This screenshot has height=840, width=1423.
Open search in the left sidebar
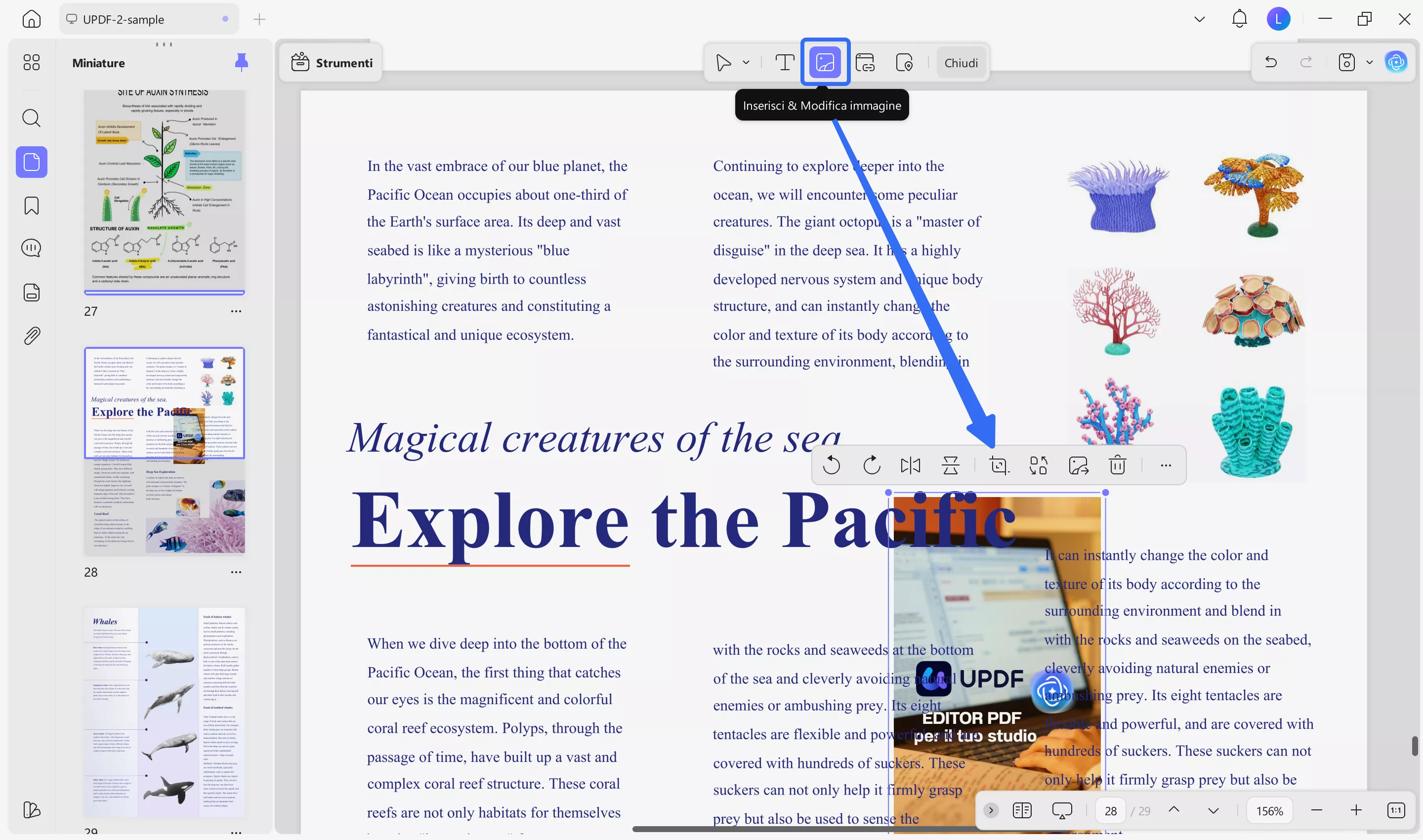[31, 118]
